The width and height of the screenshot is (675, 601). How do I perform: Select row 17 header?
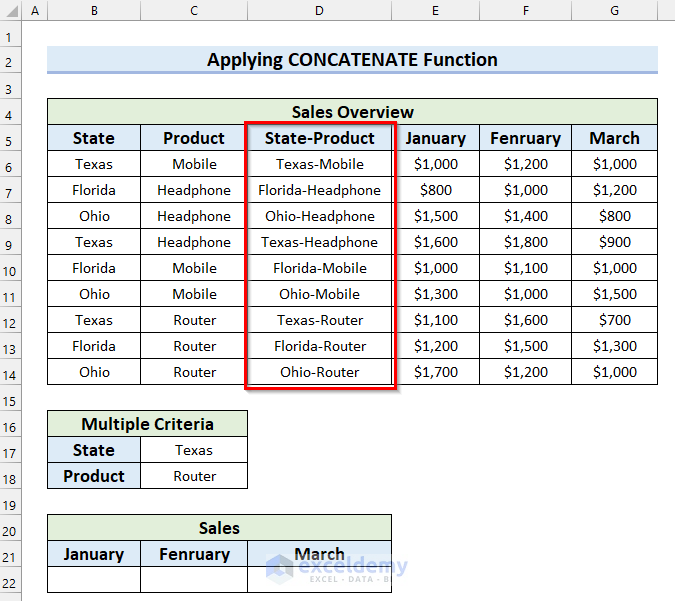(10, 450)
